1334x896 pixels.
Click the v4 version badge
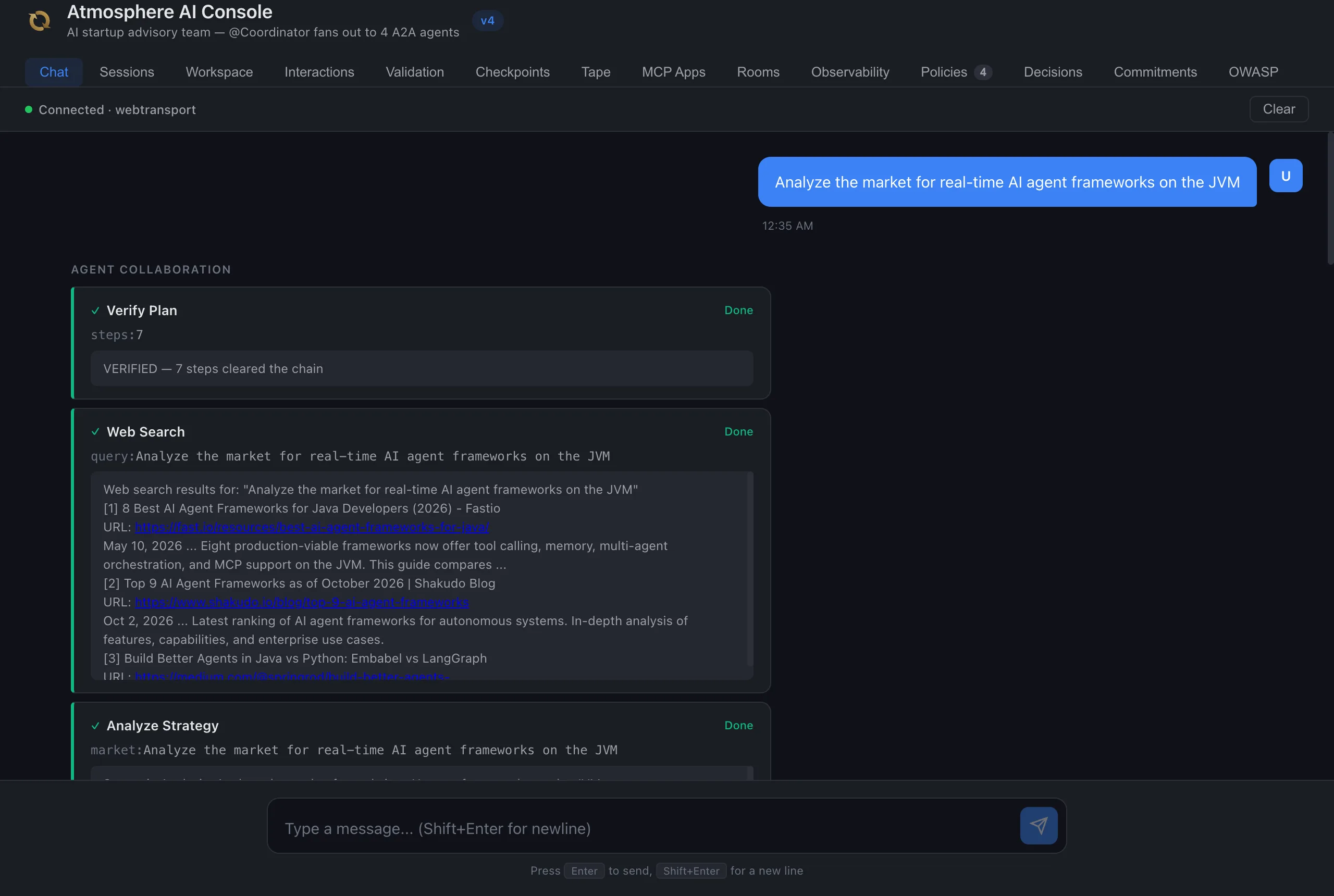[487, 20]
